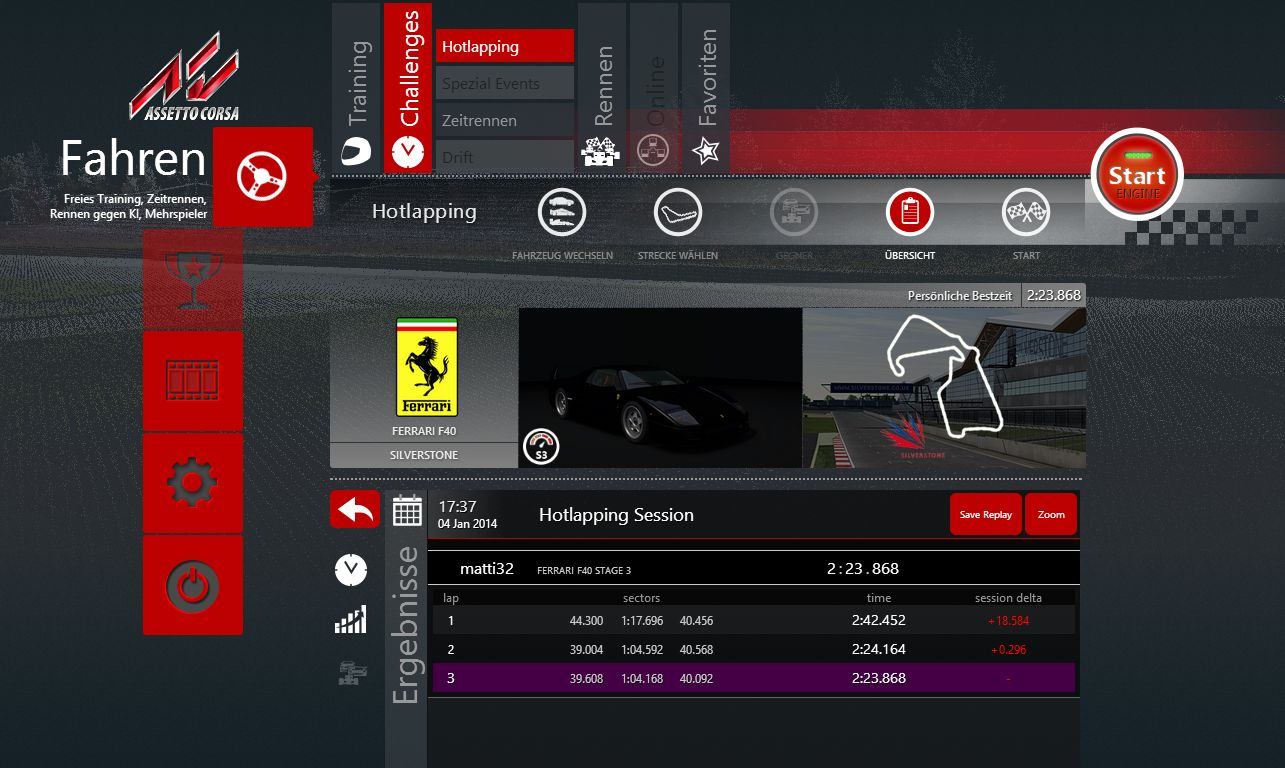The height and width of the screenshot is (768, 1285).
Task: Click the black Ferrari F40 preview image
Action: pos(660,388)
